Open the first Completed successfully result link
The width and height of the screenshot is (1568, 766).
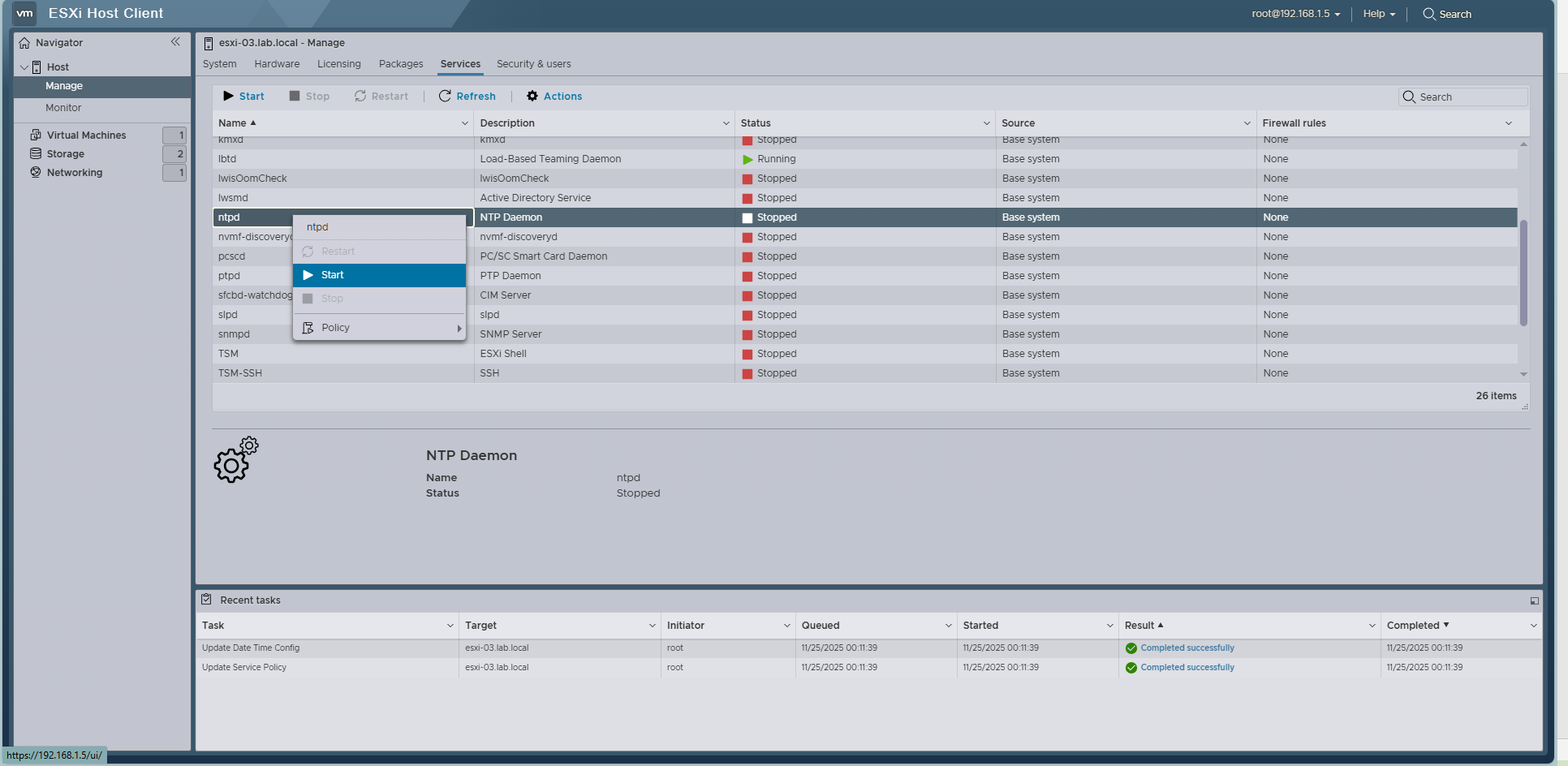pos(1187,648)
